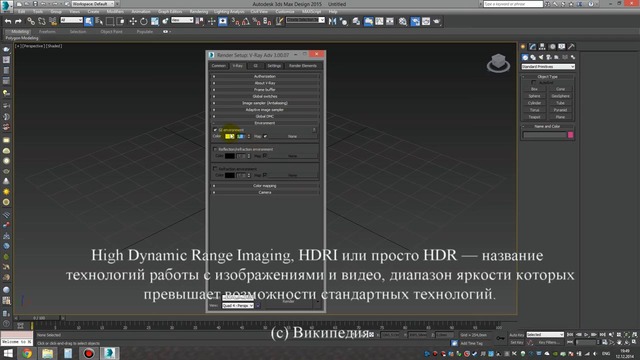Activate the Select Object tool
The width and height of the screenshot is (640, 360).
pos(89,21)
